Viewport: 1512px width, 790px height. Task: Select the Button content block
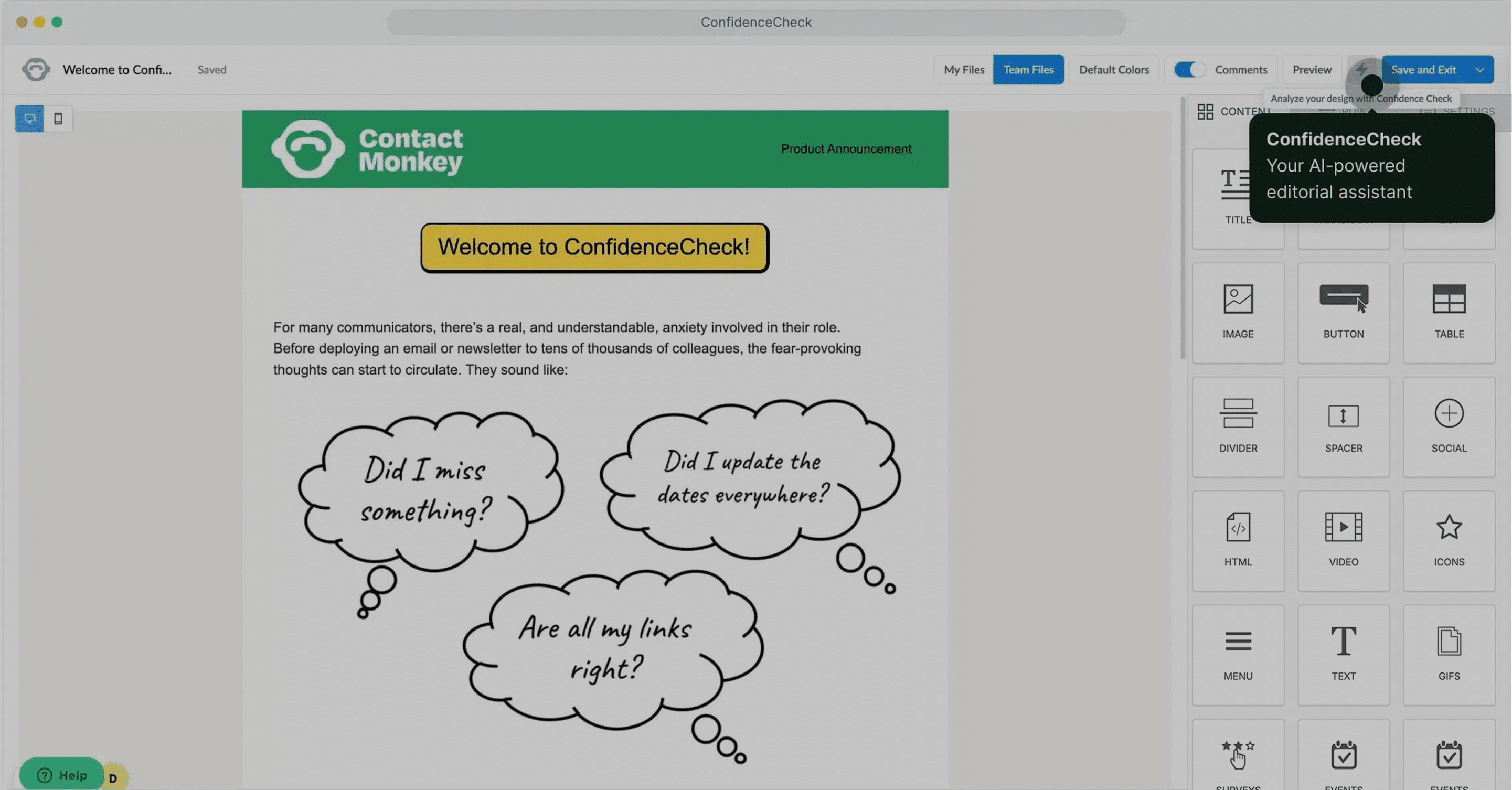coord(1343,312)
